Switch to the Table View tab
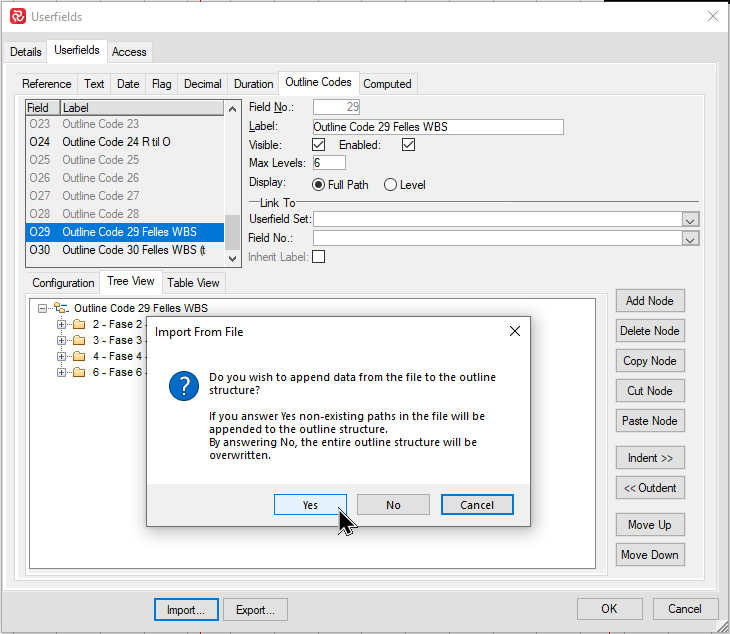Viewport: 730px width, 634px height. pyautogui.click(x=193, y=283)
